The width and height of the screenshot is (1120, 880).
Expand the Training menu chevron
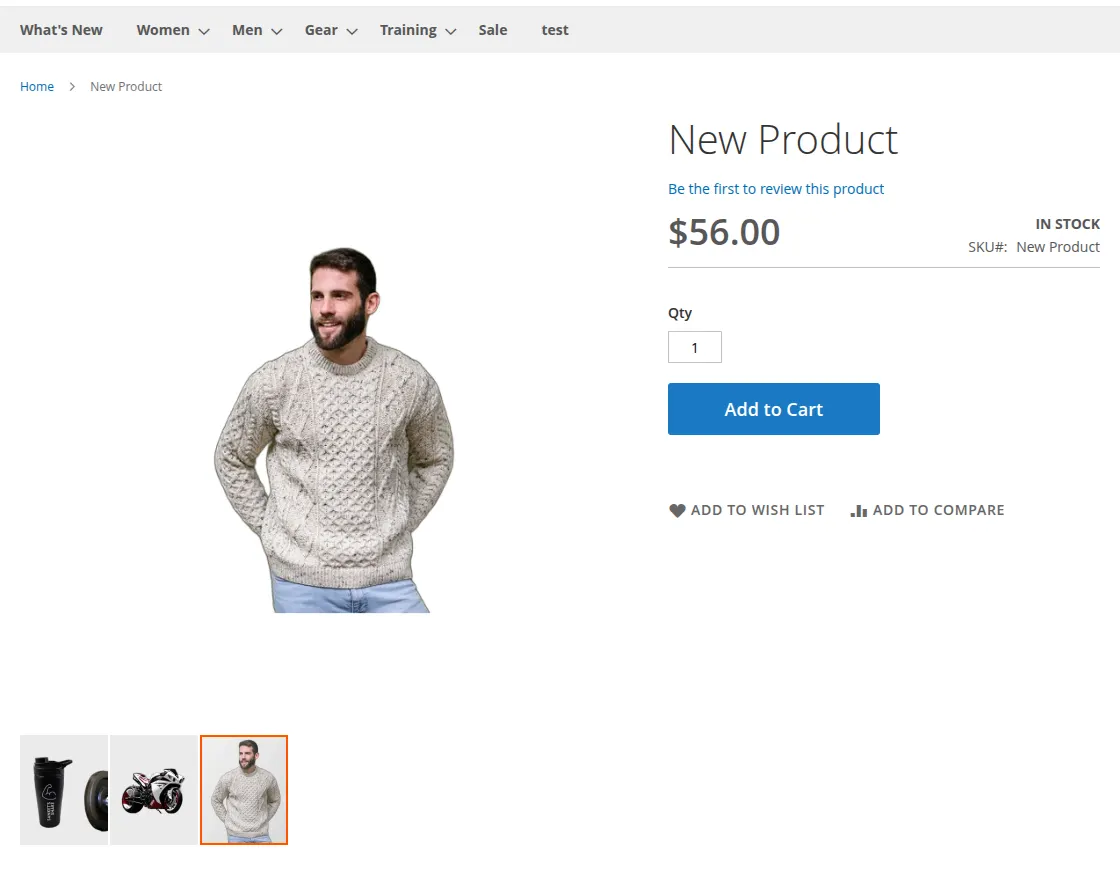point(449,31)
